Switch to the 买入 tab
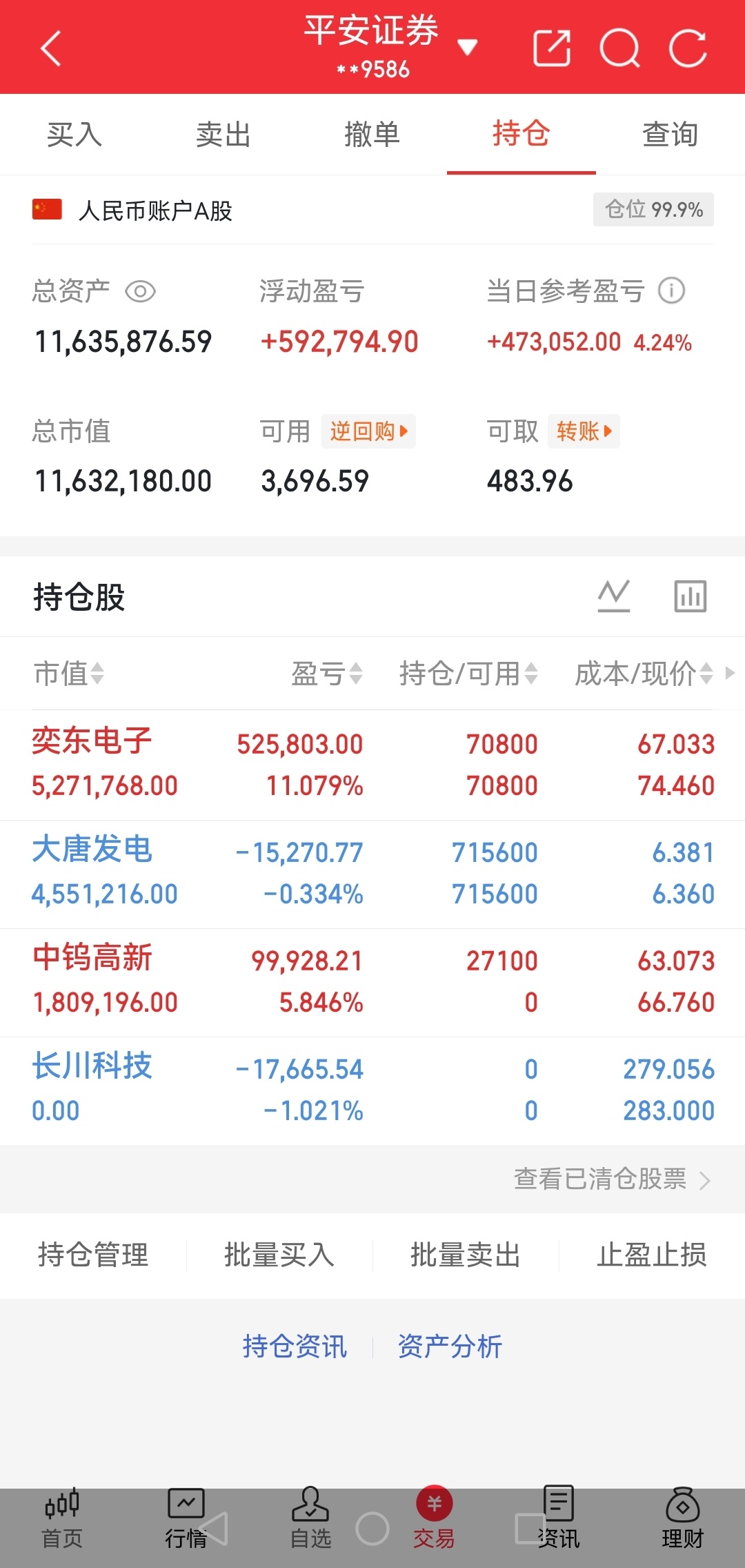745x1568 pixels. (x=74, y=134)
